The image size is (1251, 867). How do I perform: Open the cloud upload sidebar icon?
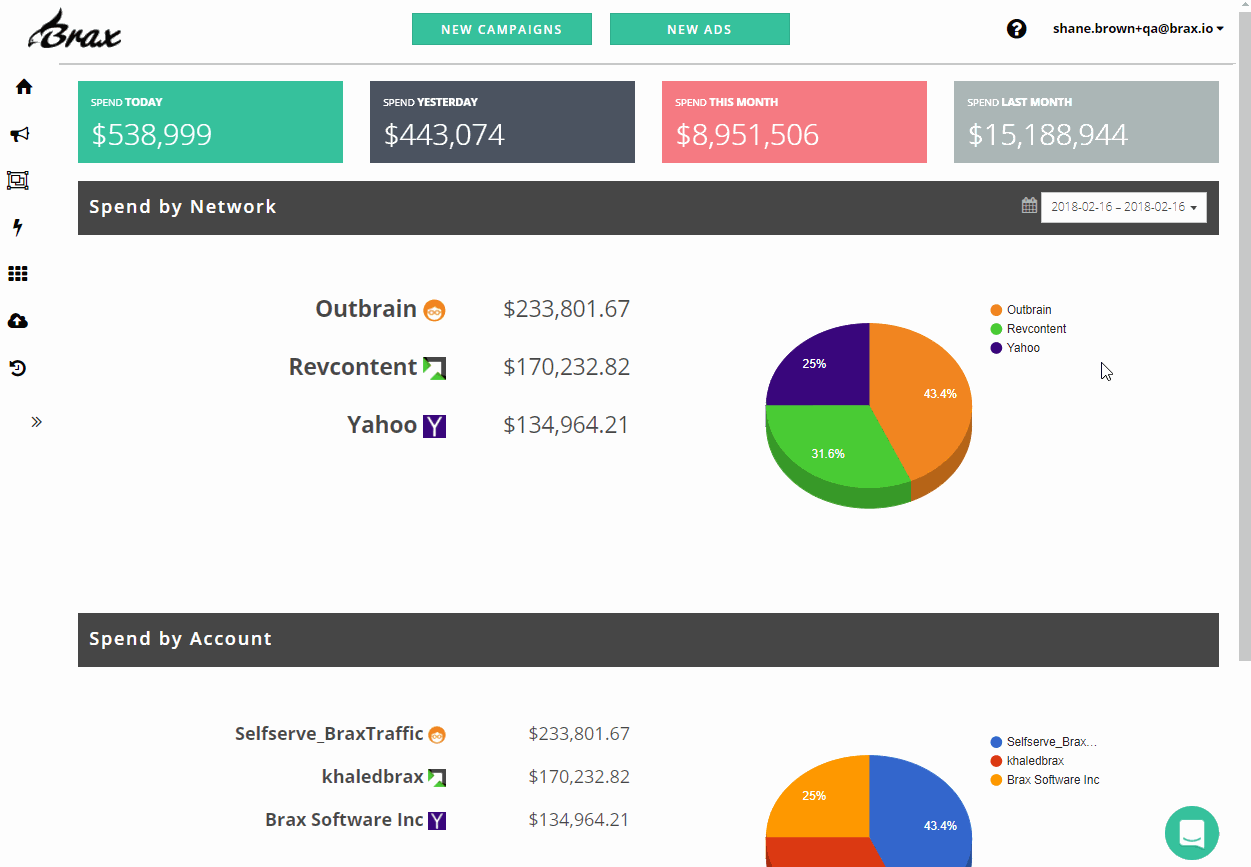18,321
